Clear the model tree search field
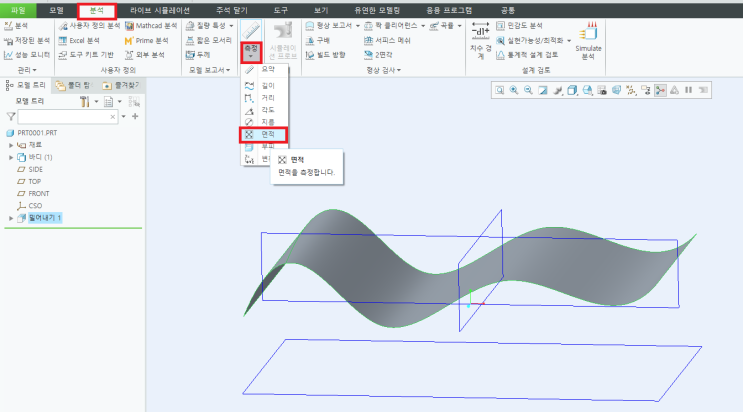Image resolution: width=743 pixels, height=412 pixels. [x=112, y=117]
